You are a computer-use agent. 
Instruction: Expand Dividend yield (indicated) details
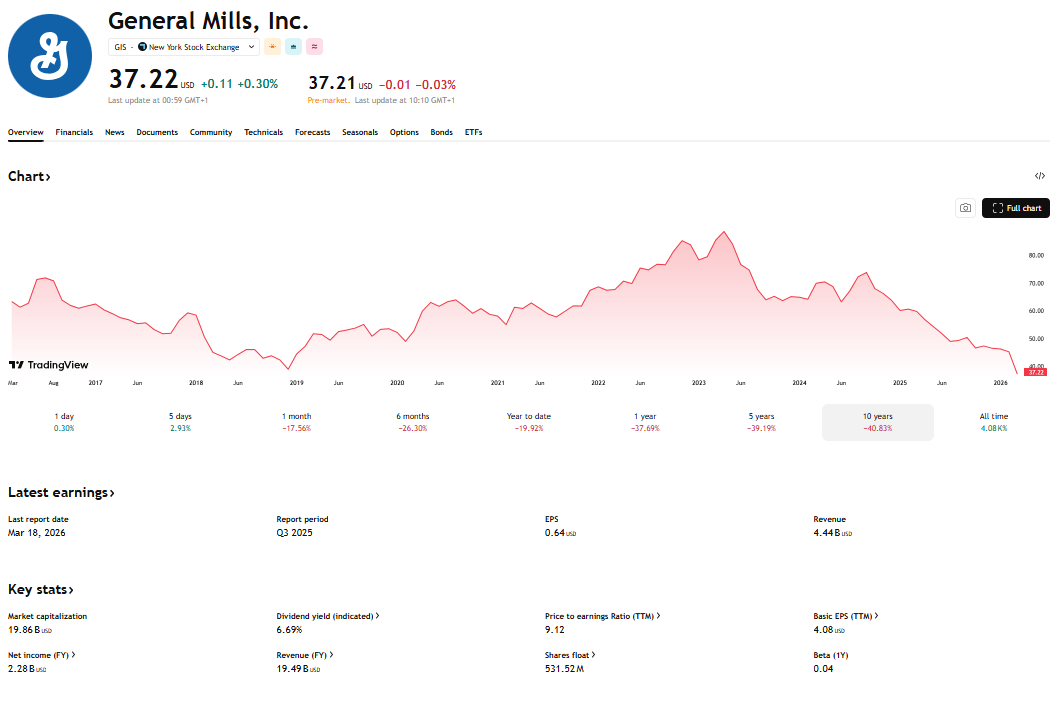click(x=328, y=616)
